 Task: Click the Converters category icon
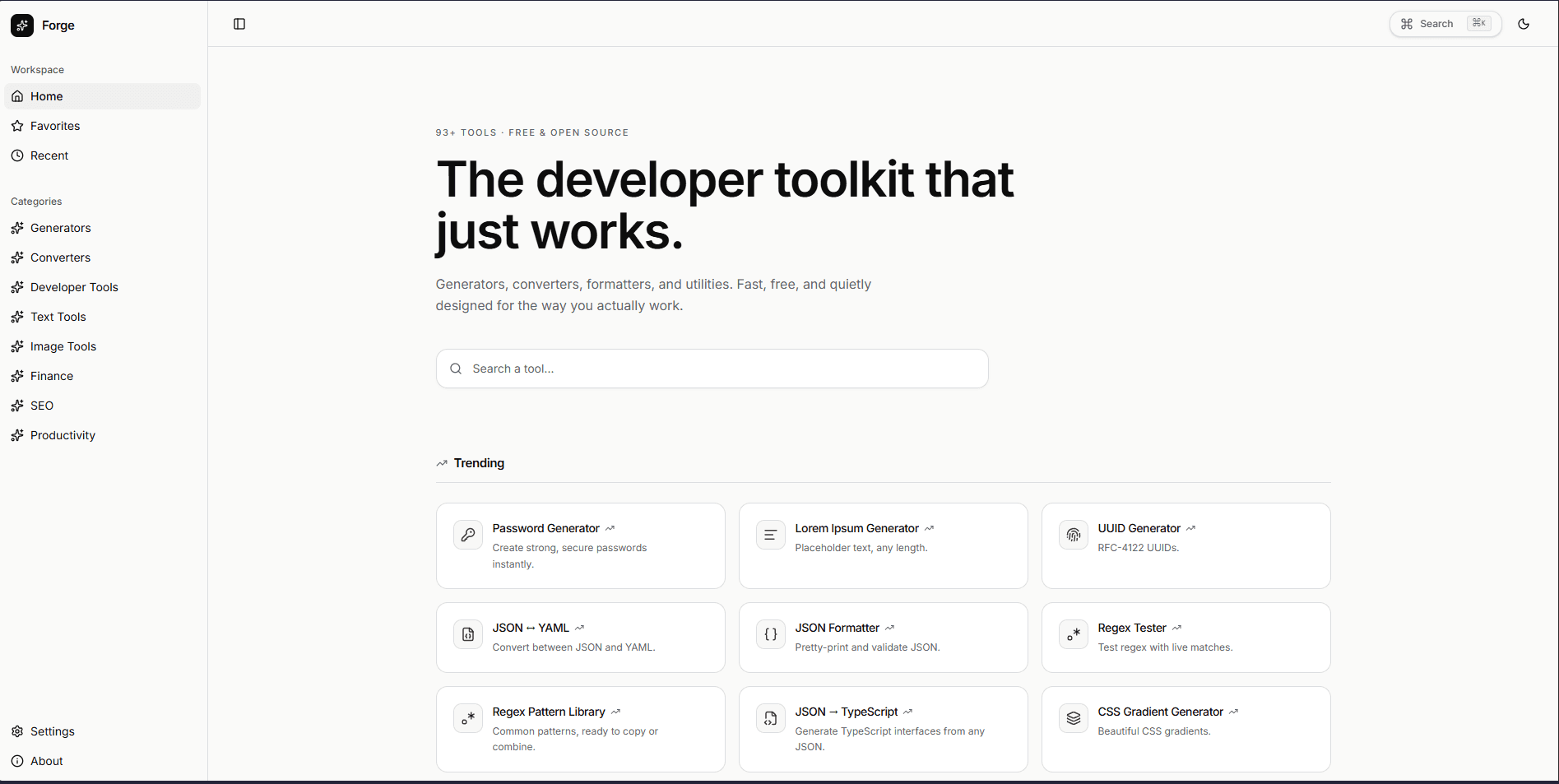pos(17,257)
